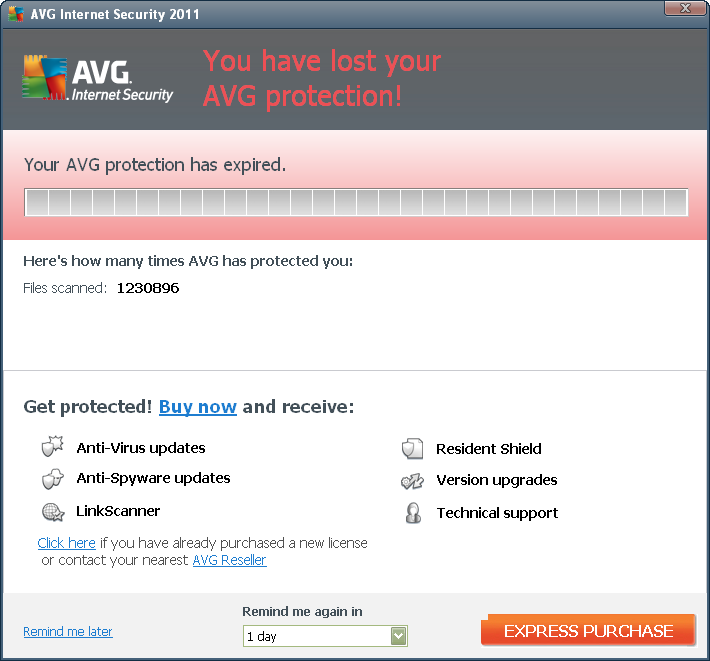The height and width of the screenshot is (661, 710).
Task: Click the Technical support label
Action: coord(497,513)
